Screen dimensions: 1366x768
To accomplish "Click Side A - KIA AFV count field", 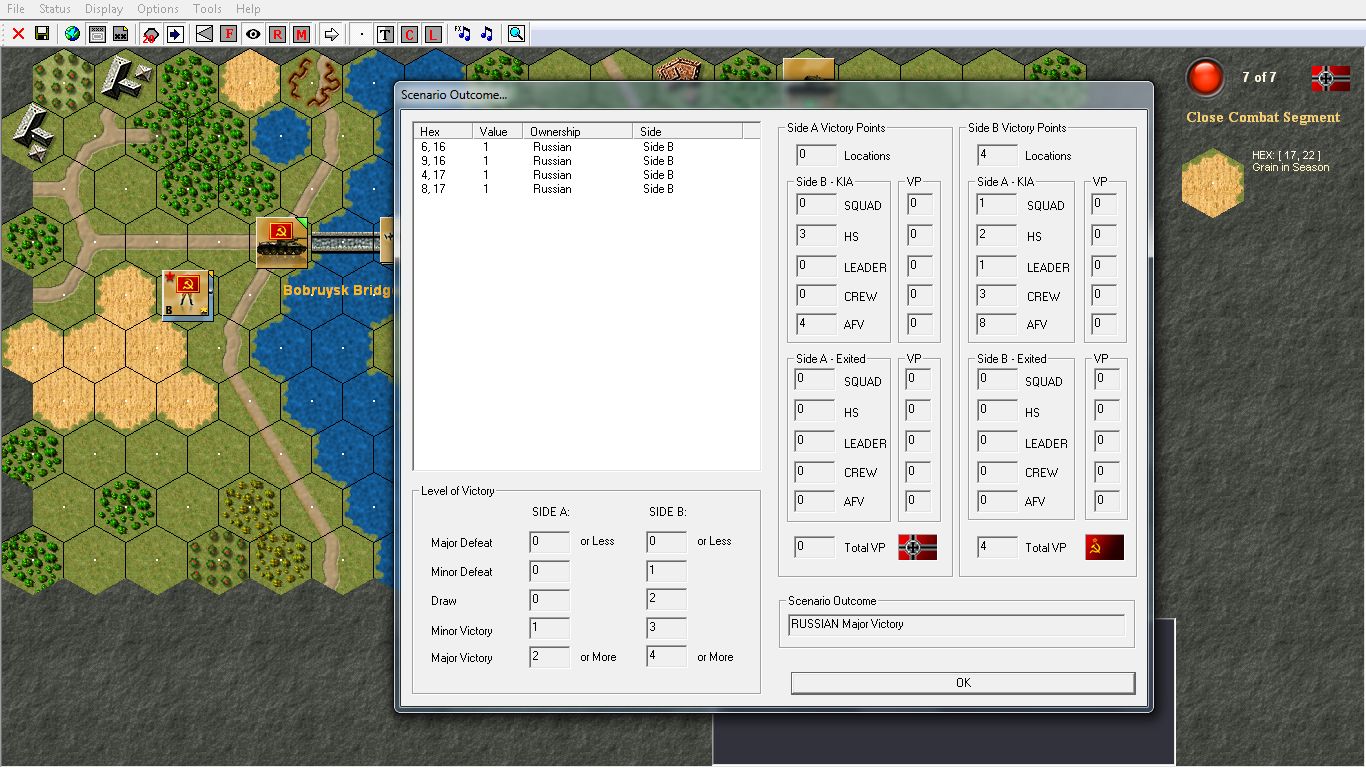I will point(997,324).
